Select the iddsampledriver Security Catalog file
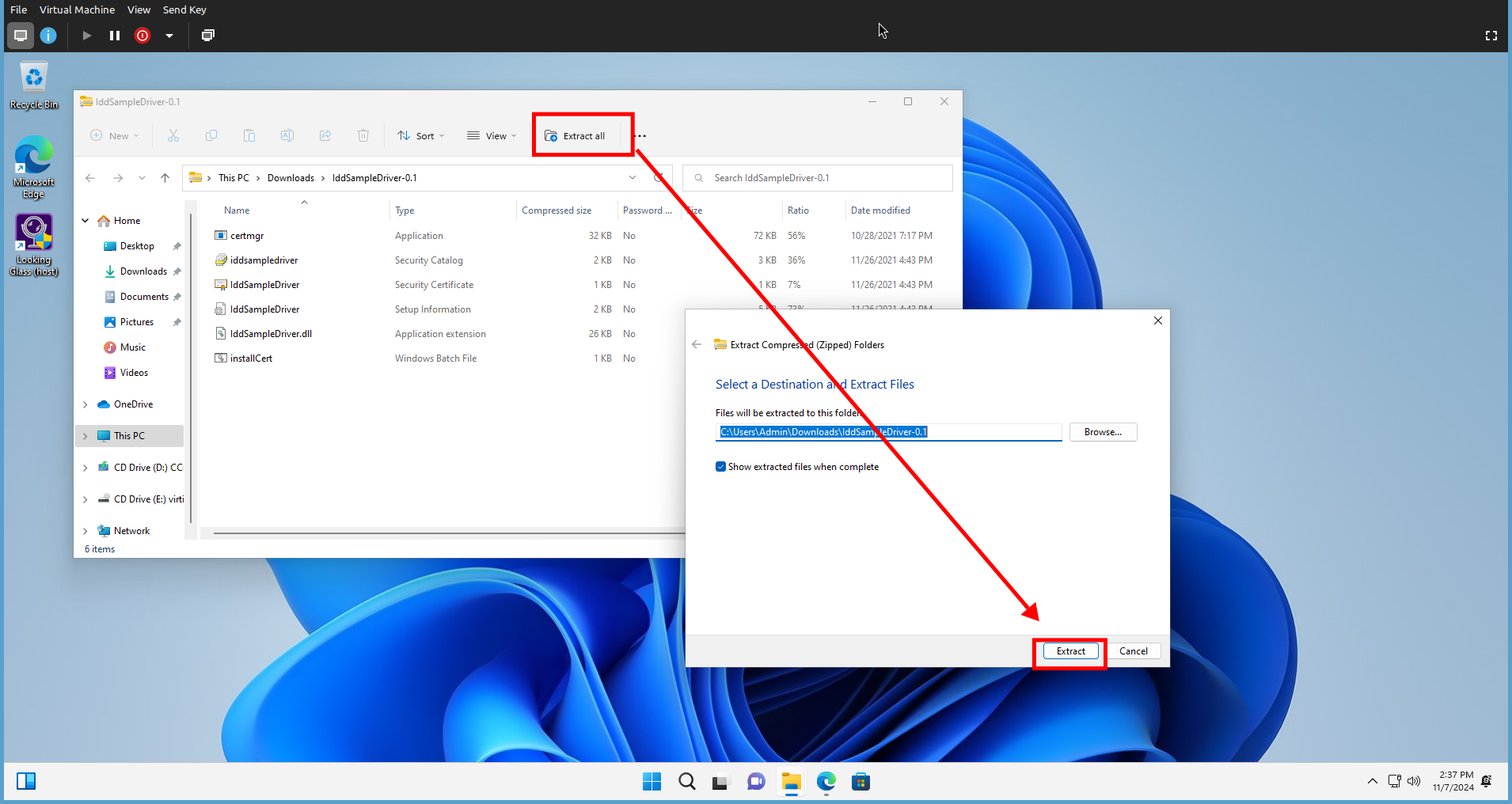 point(264,260)
